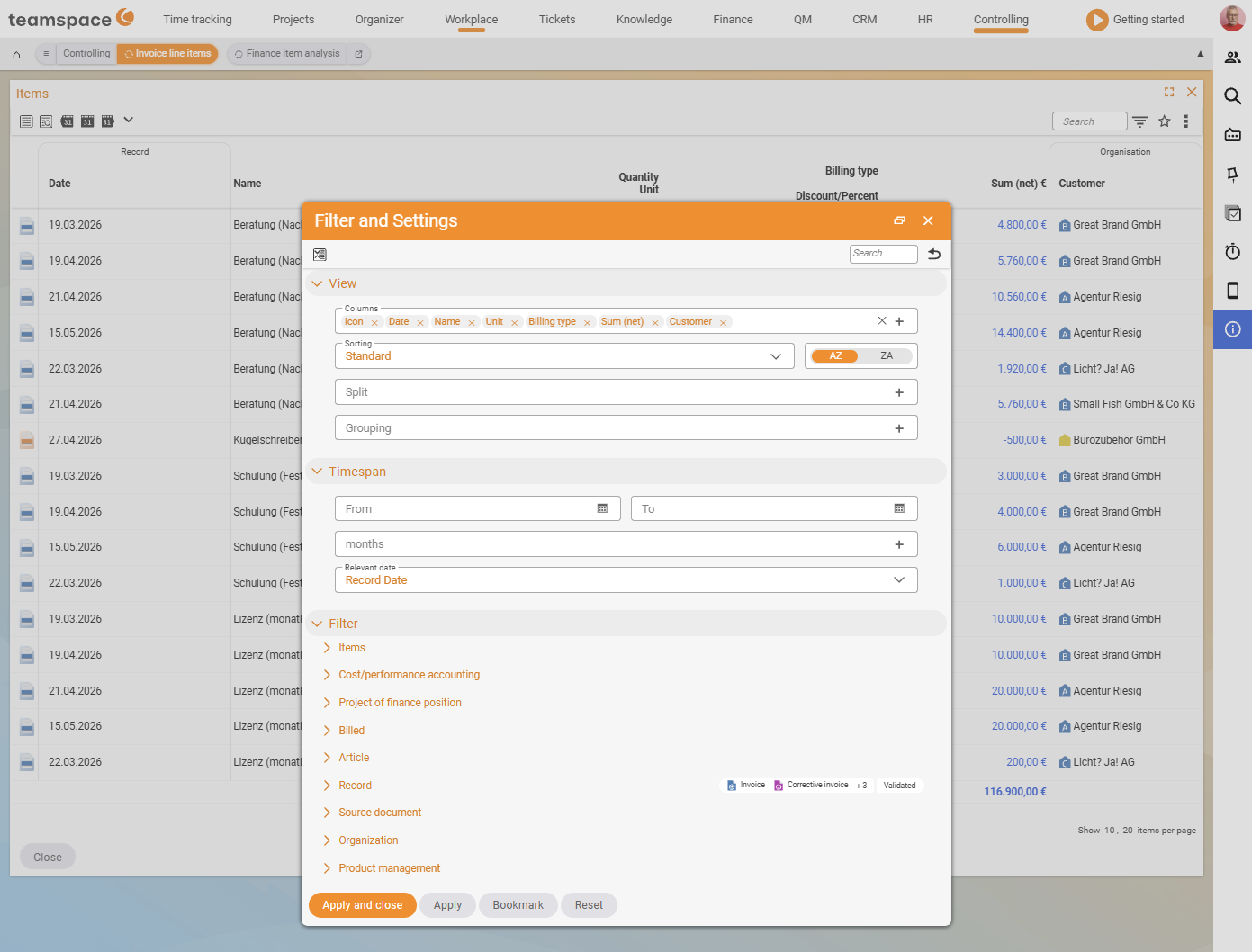This screenshot has width=1252, height=952.
Task: Switch to the Finance item analysis tab
Action: click(288, 54)
